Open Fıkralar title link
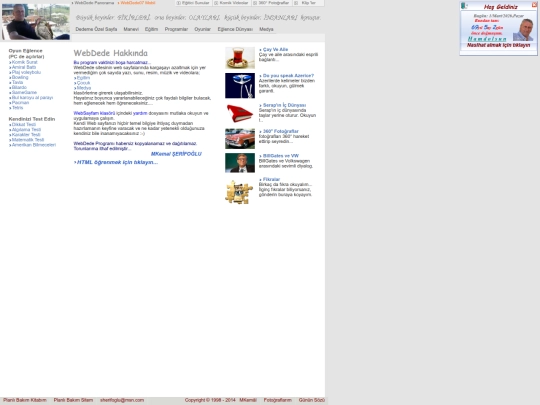The height and width of the screenshot is (405, 540). click(271, 179)
